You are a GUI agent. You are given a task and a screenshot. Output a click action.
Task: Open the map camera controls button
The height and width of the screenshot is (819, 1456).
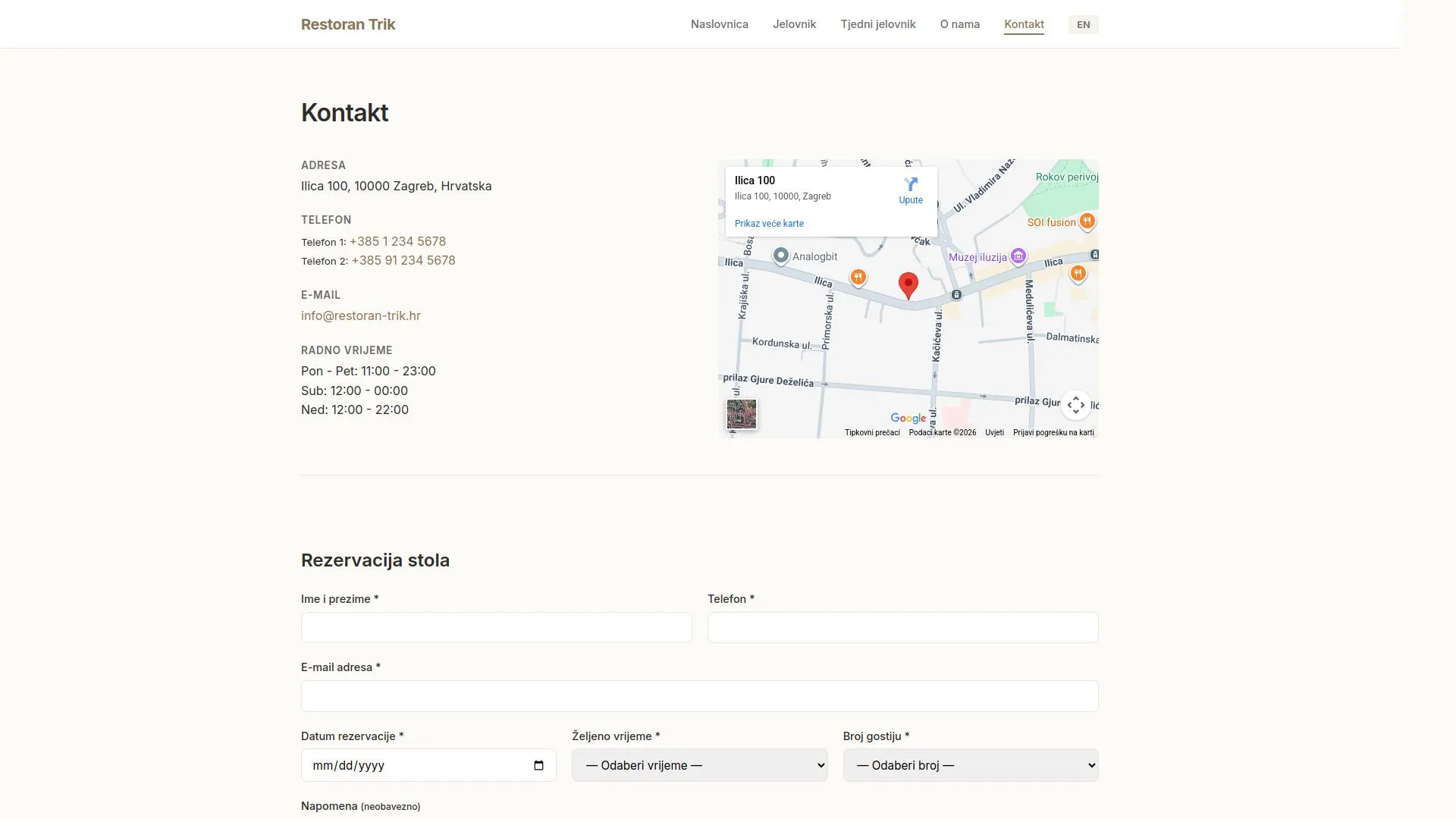pyautogui.click(x=1075, y=405)
